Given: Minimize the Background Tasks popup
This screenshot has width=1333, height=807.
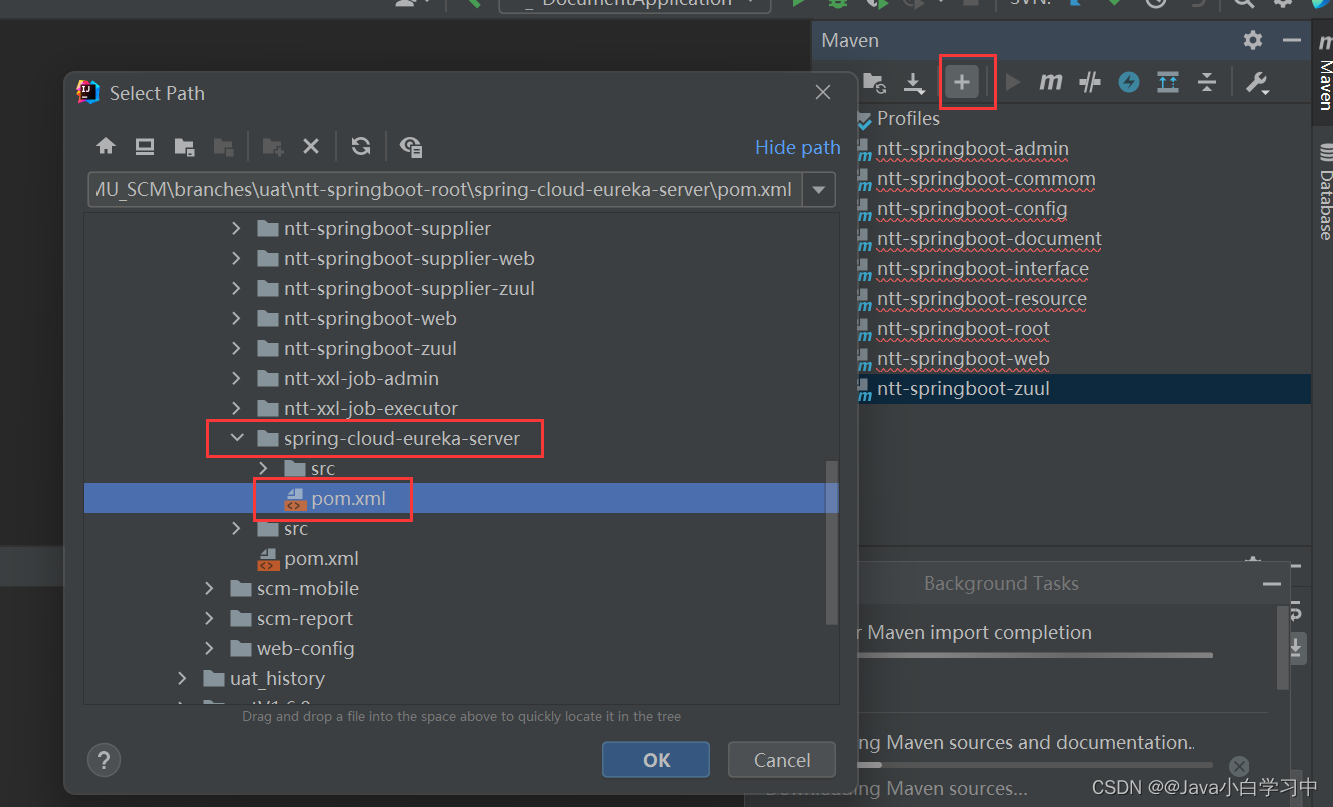Looking at the screenshot, I should click(x=1272, y=584).
